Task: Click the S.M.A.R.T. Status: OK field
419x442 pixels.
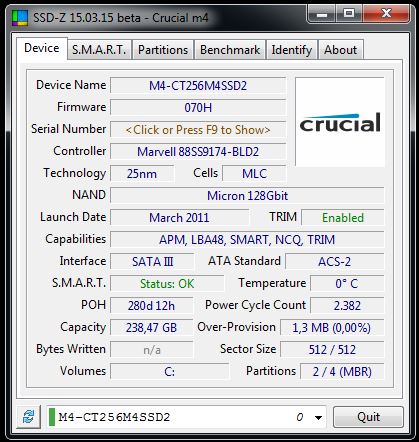Action: 167,284
